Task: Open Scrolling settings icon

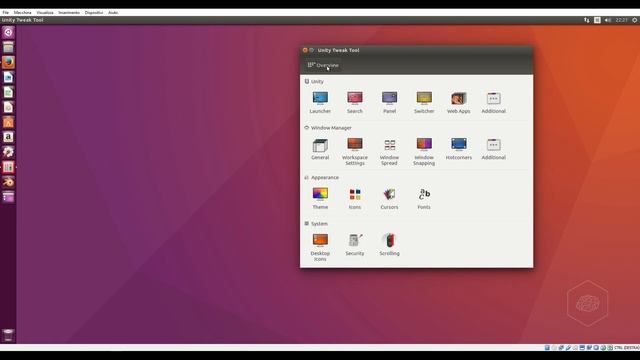Action: (x=389, y=245)
